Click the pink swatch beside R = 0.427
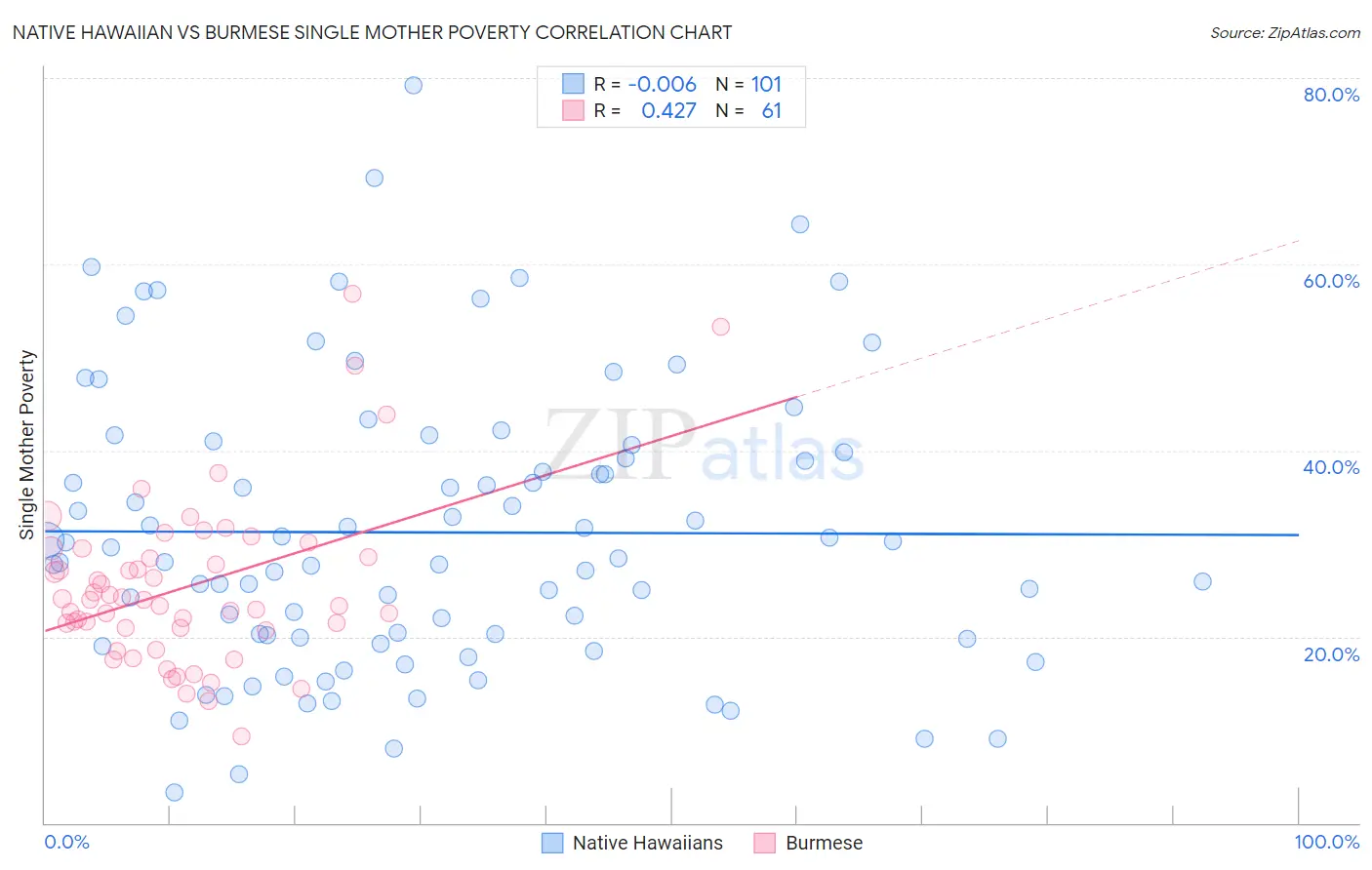The height and width of the screenshot is (870, 1372). 573,110
